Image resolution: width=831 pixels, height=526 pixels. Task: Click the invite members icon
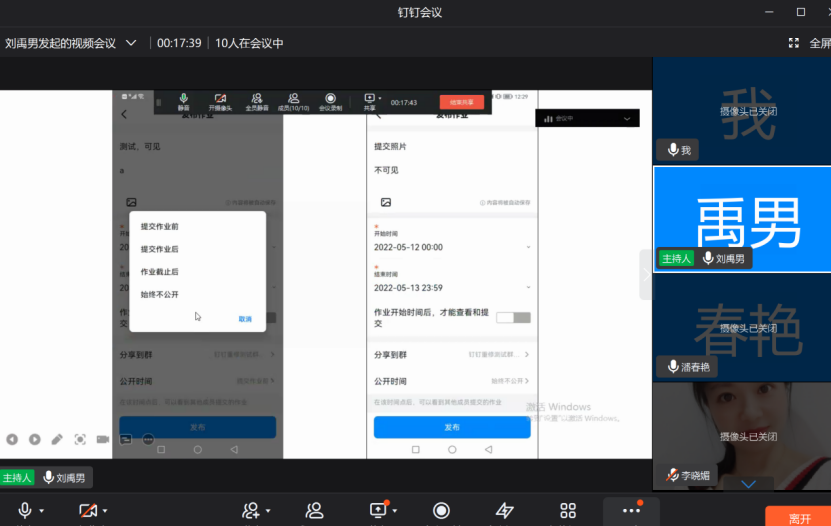tap(251, 510)
